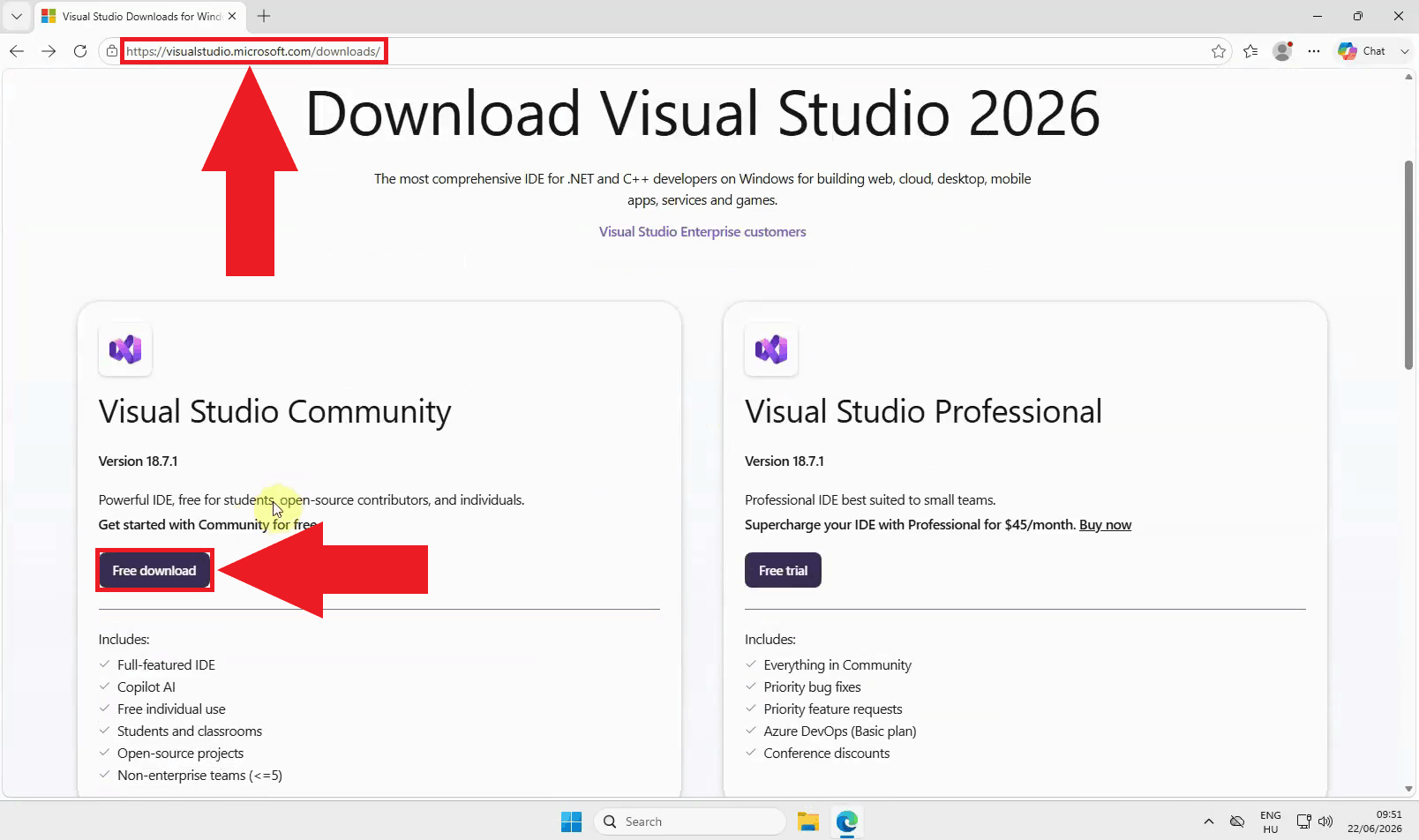Click the Visual Studio Professional heading
This screenshot has width=1419, height=840.
pyautogui.click(x=923, y=411)
